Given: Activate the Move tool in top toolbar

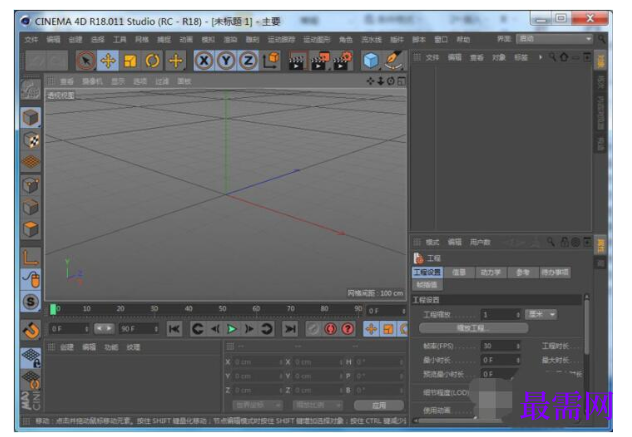Looking at the screenshot, I should 108,61.
